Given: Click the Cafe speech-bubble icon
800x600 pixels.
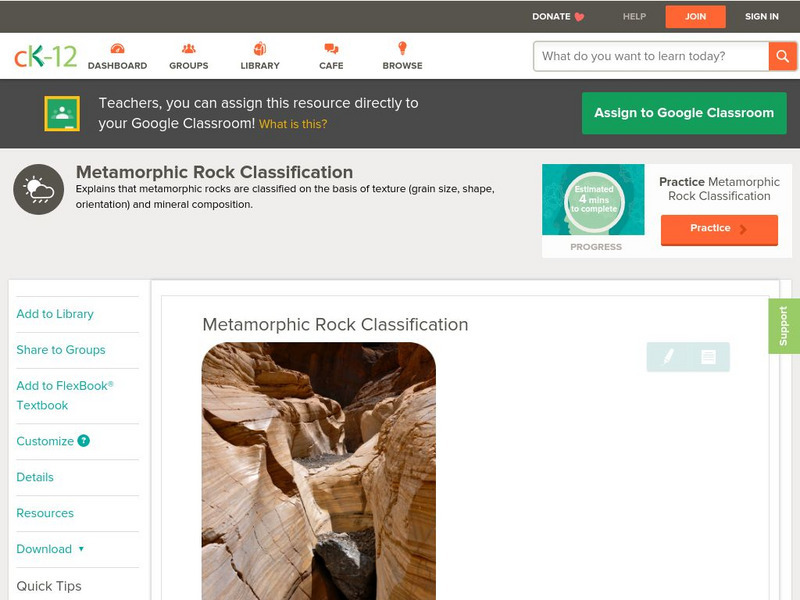Looking at the screenshot, I should (x=330, y=48).
